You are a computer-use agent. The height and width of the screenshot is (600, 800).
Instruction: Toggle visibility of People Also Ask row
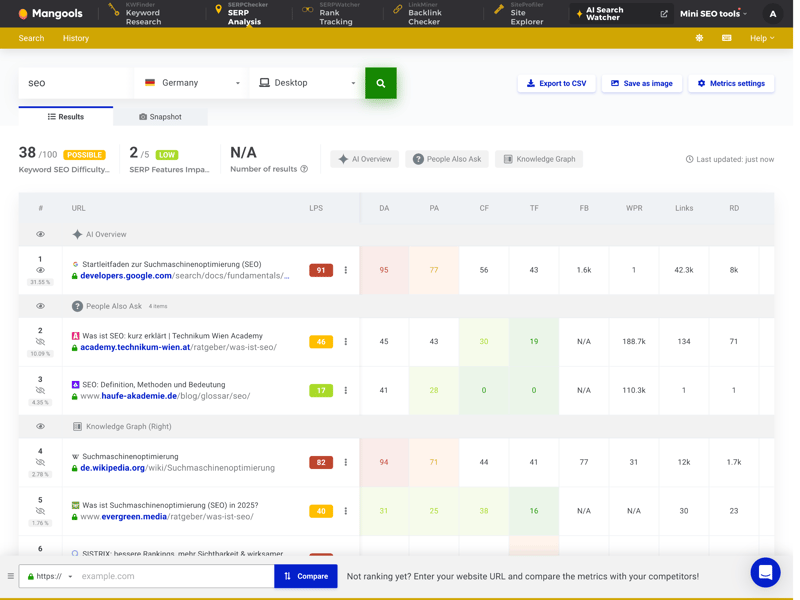pos(41,306)
